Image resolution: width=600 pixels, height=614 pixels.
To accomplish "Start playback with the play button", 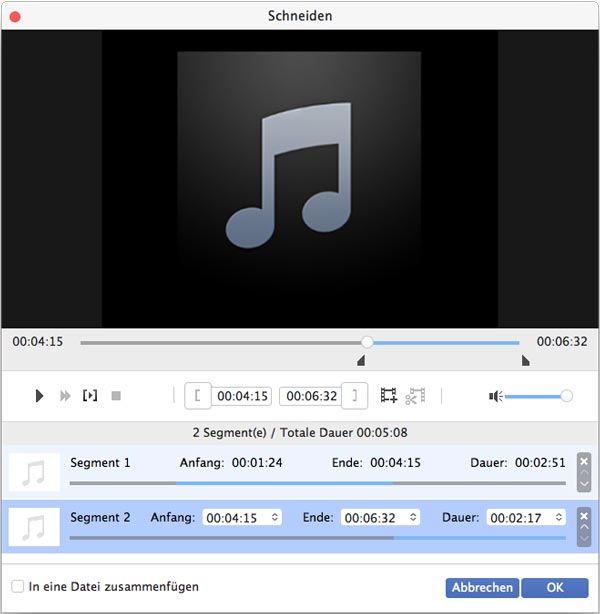I will (x=39, y=396).
